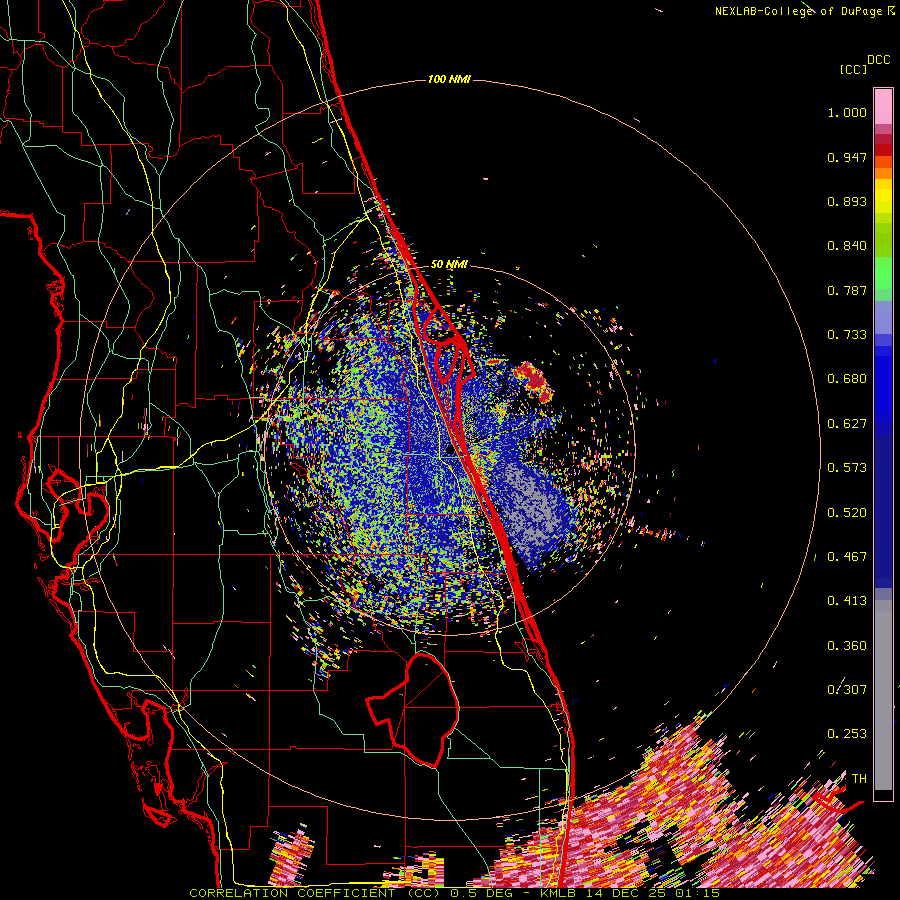The image size is (900, 900).
Task: Pick the gray low-value color bar segment
Action: [883, 695]
